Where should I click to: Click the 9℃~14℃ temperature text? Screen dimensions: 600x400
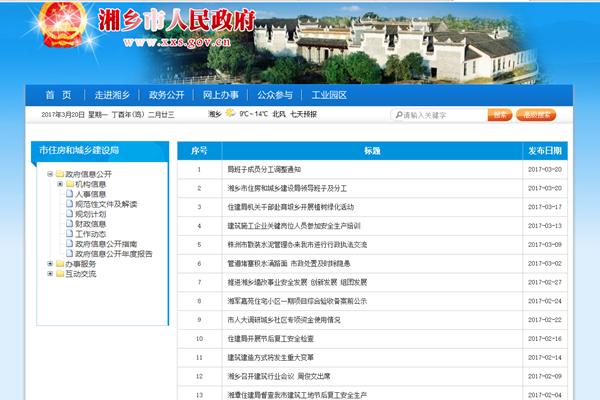pyautogui.click(x=253, y=114)
